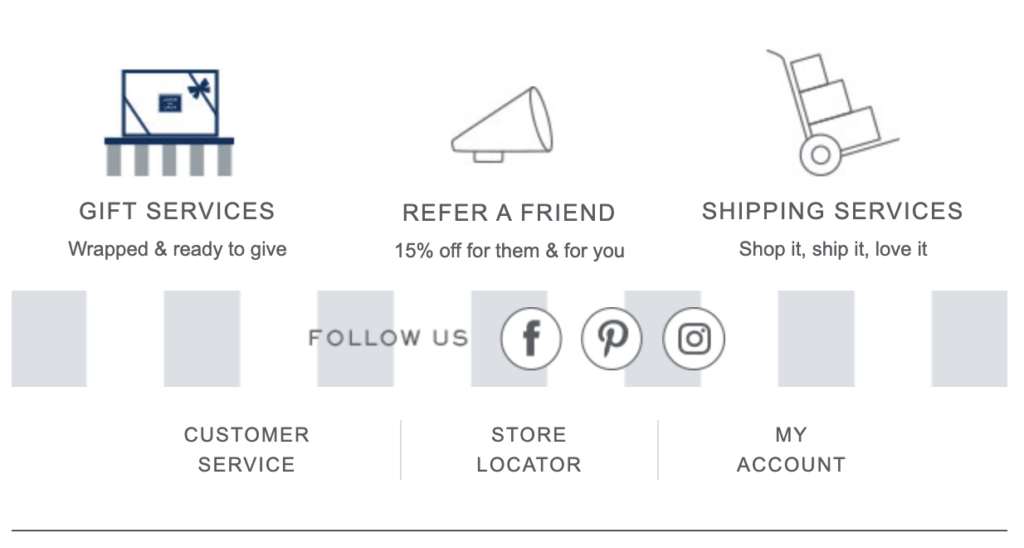Click "Wrapped & ready to give" text

pyautogui.click(x=177, y=249)
